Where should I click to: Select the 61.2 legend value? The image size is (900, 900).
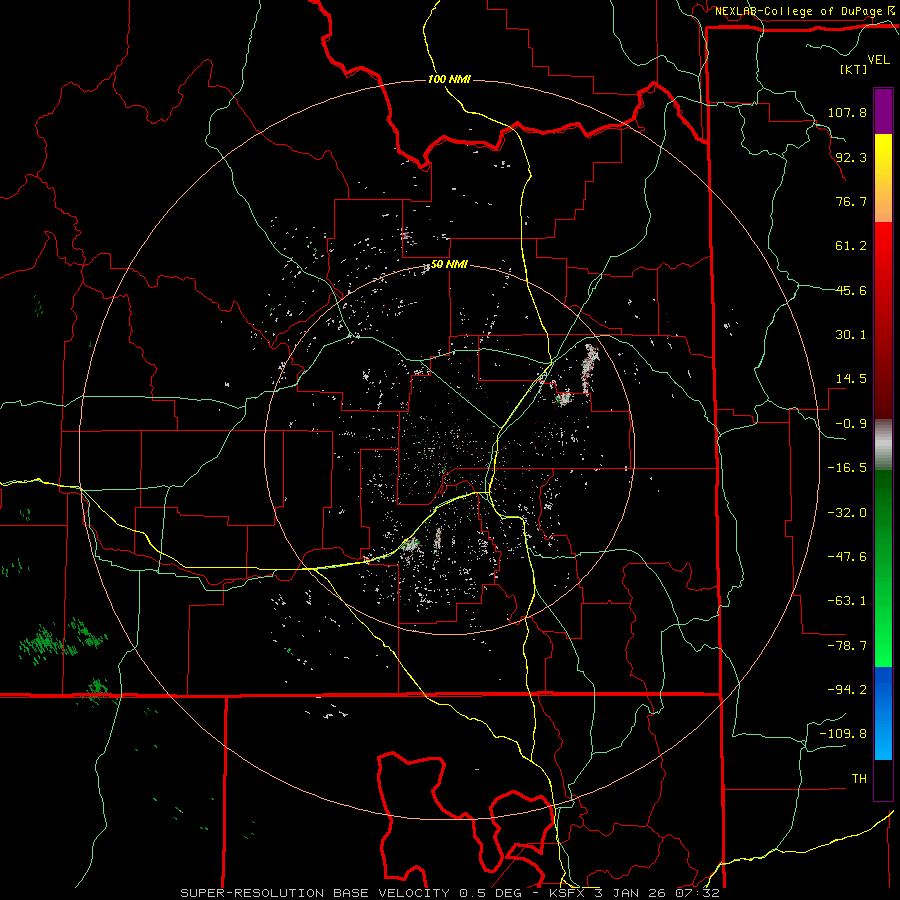pos(851,246)
